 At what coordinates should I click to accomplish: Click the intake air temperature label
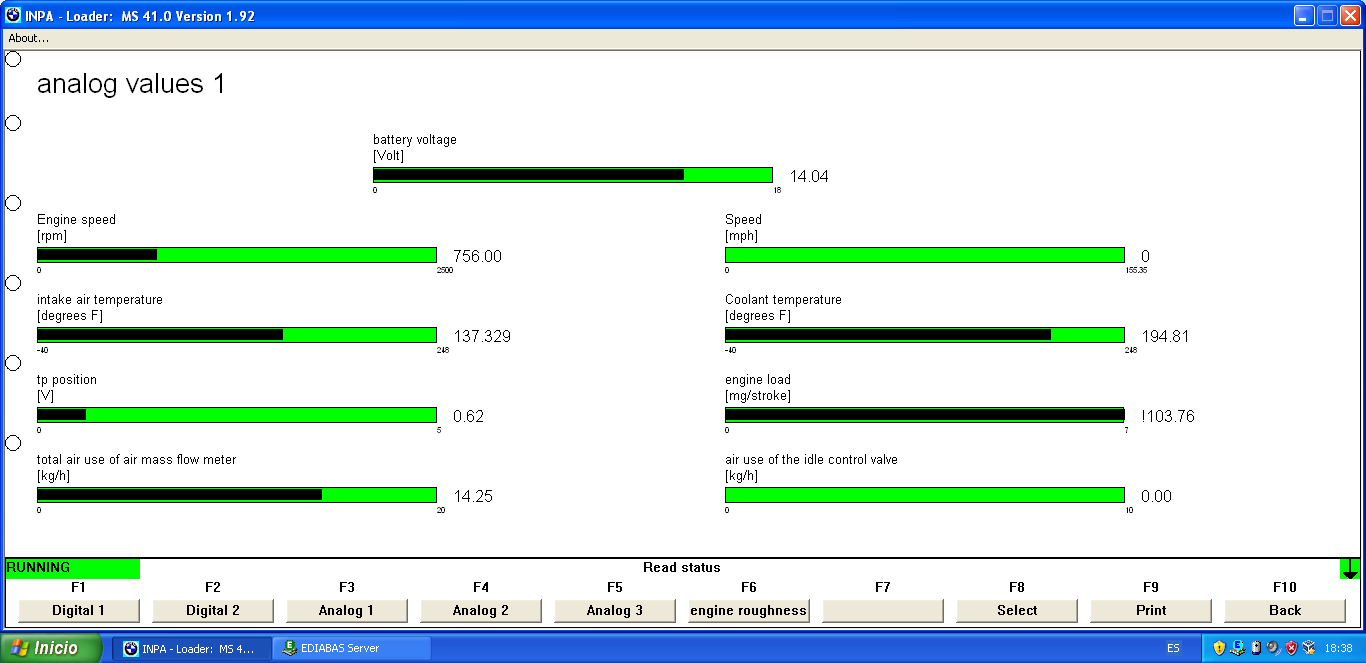click(x=100, y=300)
